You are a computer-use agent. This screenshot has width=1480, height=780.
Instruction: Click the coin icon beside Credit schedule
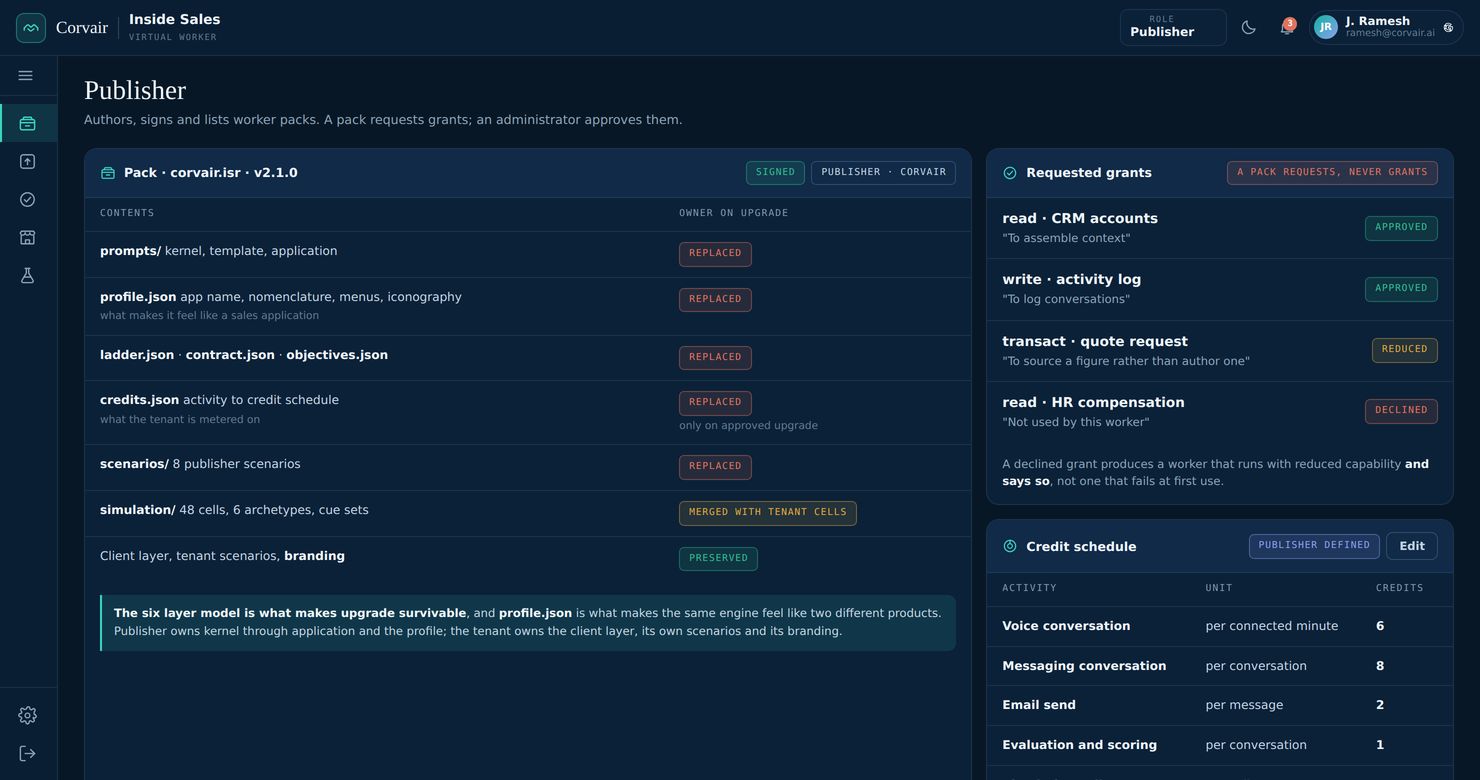point(1010,546)
